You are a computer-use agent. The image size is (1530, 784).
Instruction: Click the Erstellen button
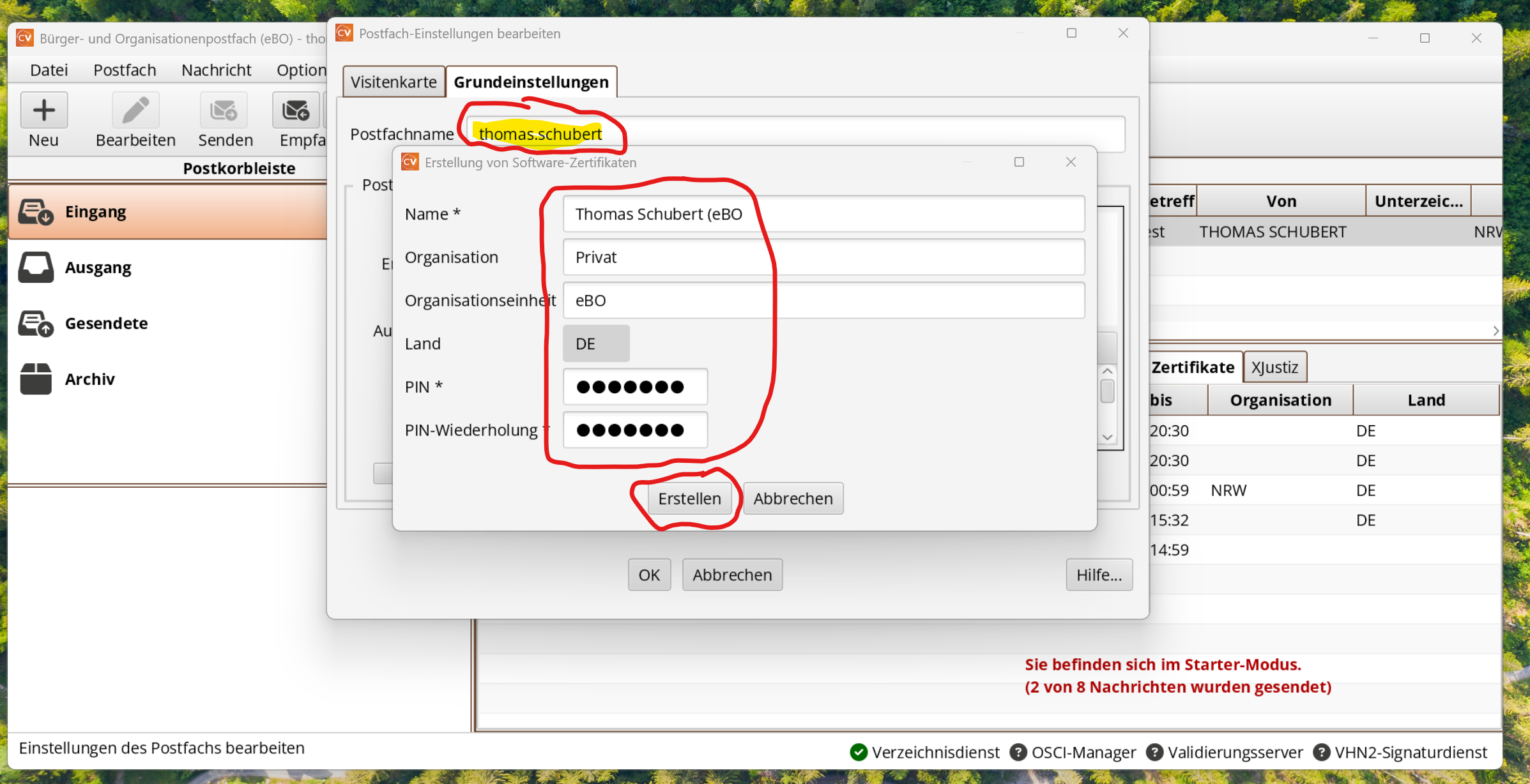(689, 499)
